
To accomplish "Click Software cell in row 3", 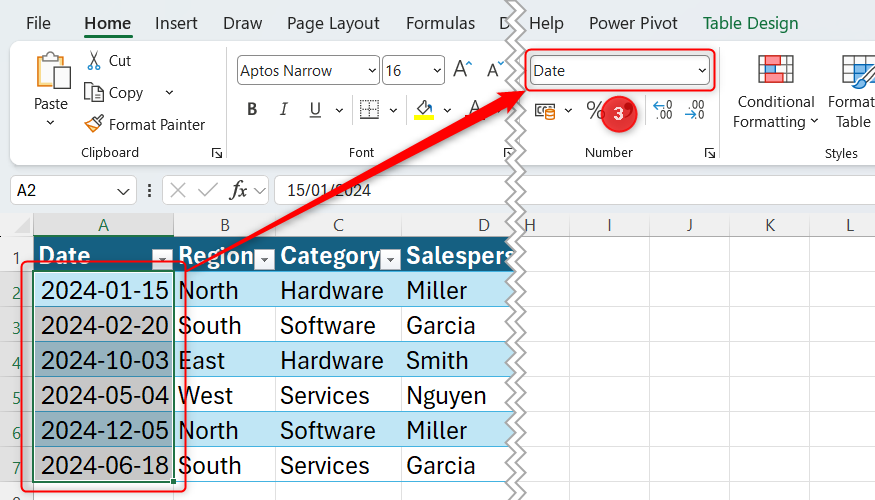I will pyautogui.click(x=338, y=325).
